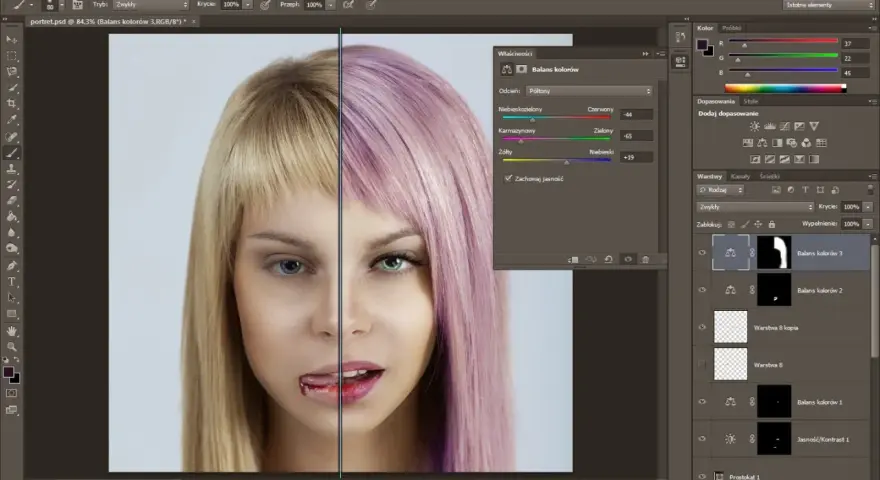Clip adjustment to layer in Właściwości panel
This screenshot has height=480, width=880.
coord(573,259)
